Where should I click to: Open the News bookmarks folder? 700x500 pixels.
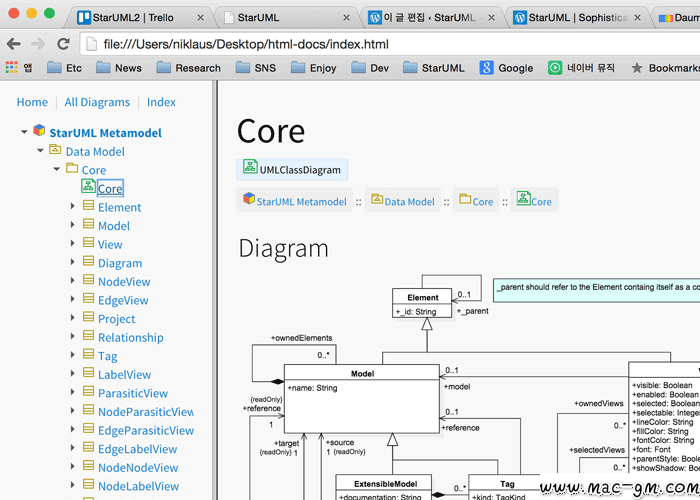tap(119, 68)
